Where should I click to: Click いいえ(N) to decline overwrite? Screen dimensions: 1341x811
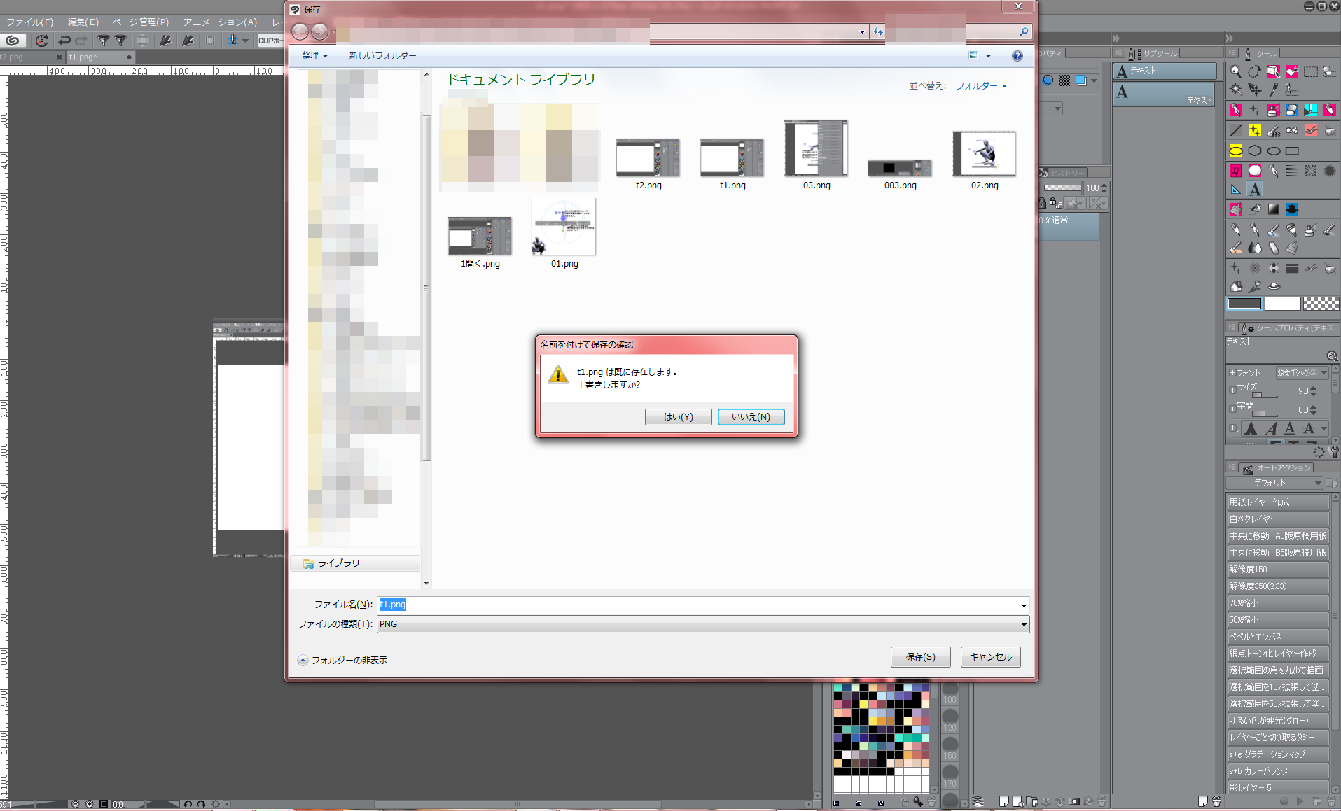(751, 417)
